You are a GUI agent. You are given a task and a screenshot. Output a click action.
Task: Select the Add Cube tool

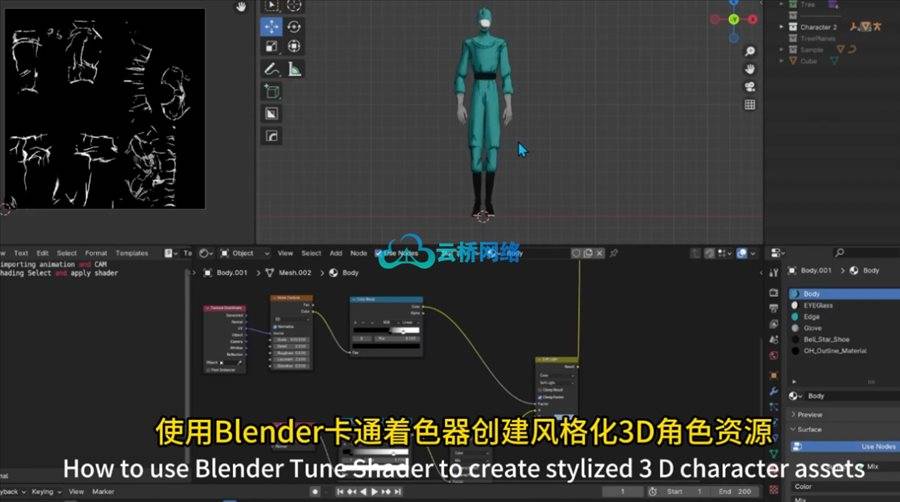point(272,92)
